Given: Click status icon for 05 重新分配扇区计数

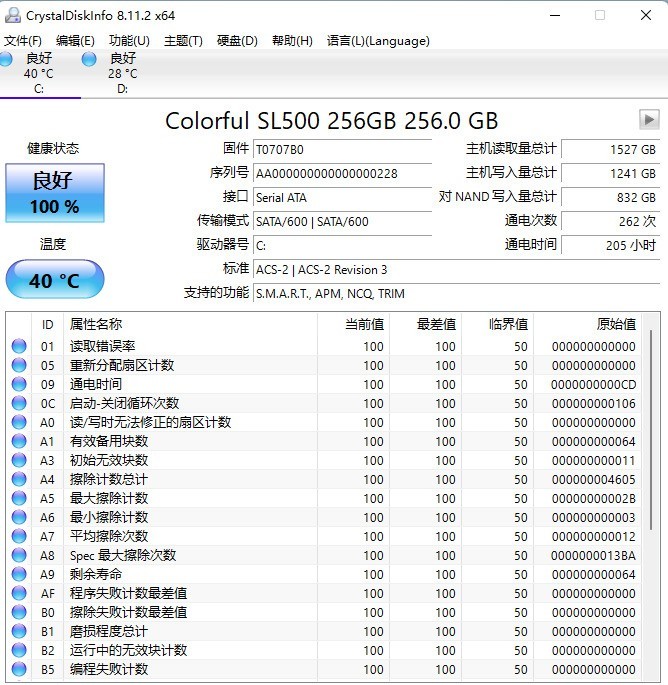Looking at the screenshot, I should [x=19, y=365].
